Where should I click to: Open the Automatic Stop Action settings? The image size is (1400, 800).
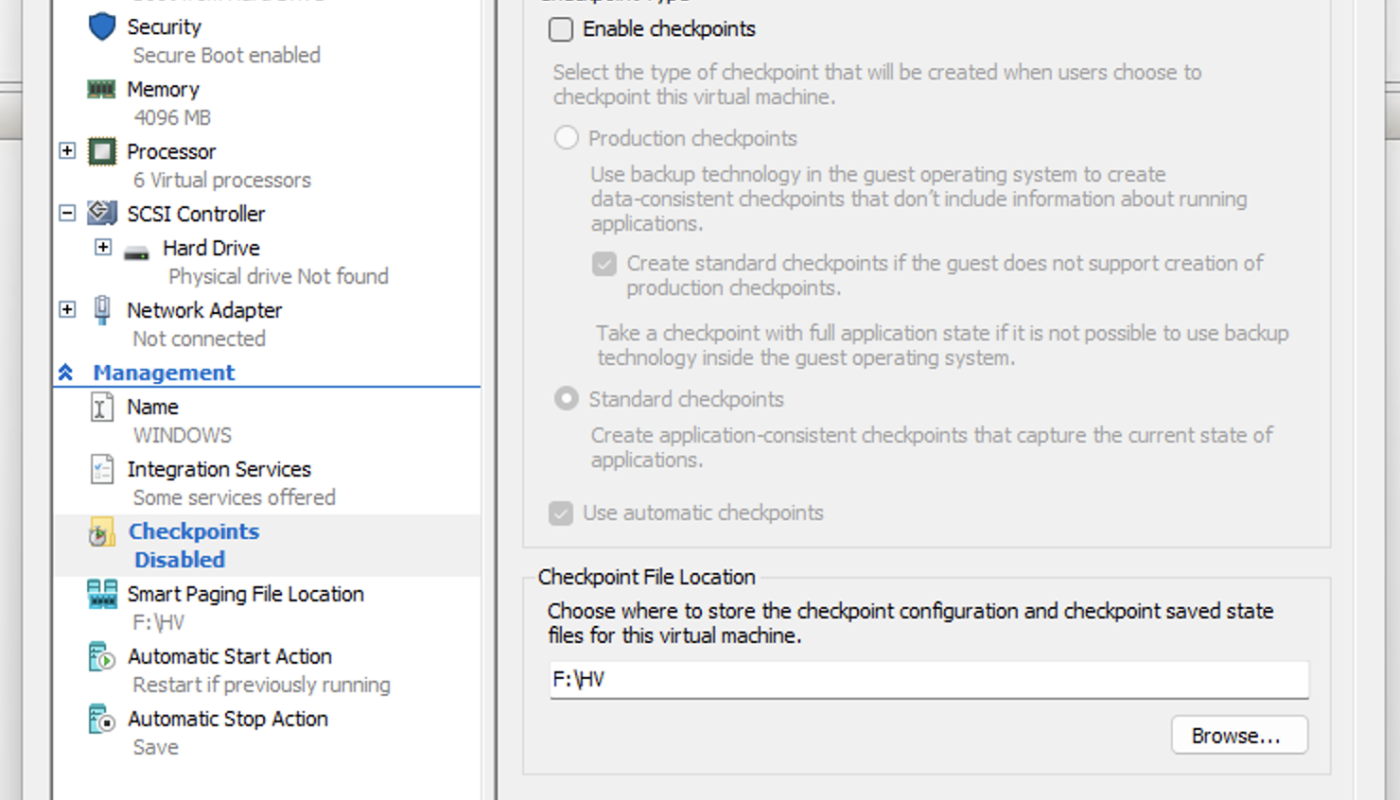pyautogui.click(x=227, y=719)
